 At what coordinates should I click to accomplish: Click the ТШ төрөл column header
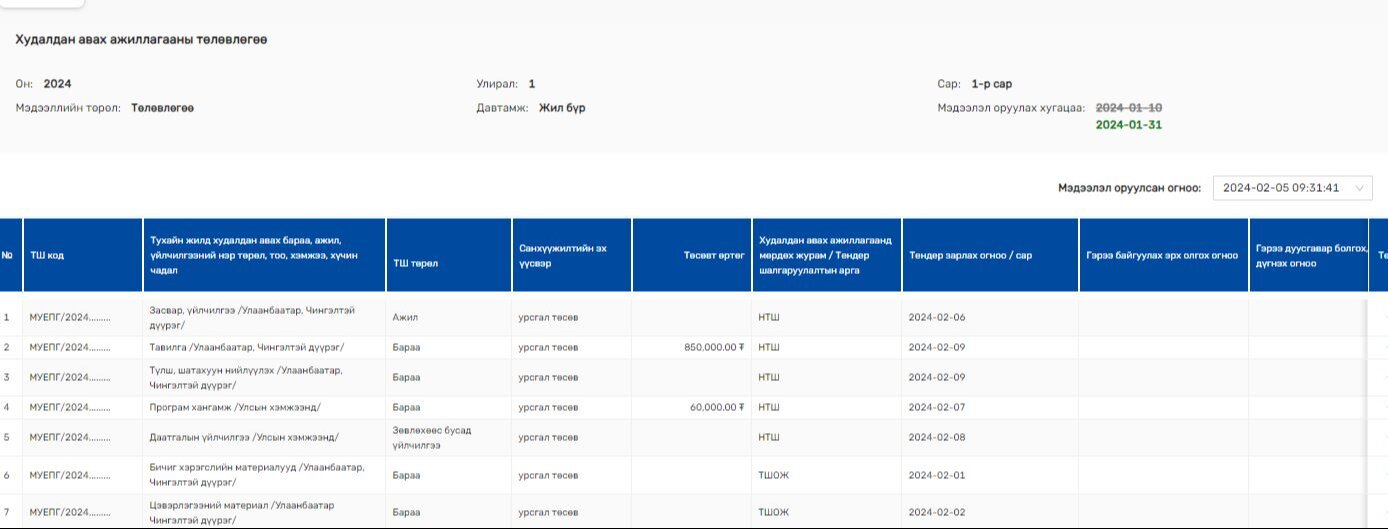pos(416,263)
